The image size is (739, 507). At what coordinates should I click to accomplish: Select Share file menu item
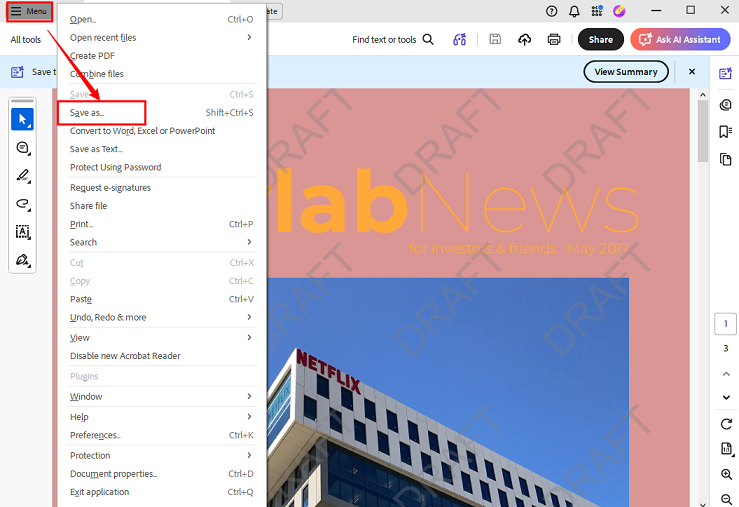[x=161, y=205]
